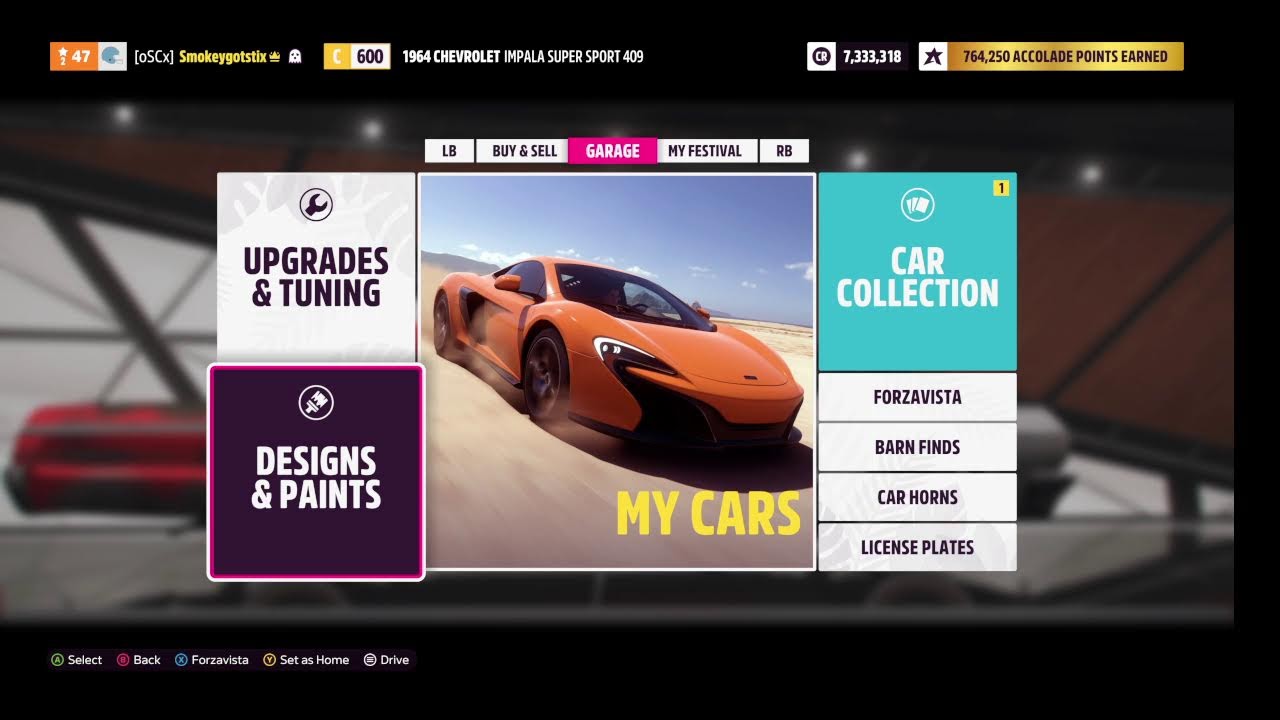Screen dimensions: 1280x720
Task: Open Barn Finds
Action: [917, 447]
